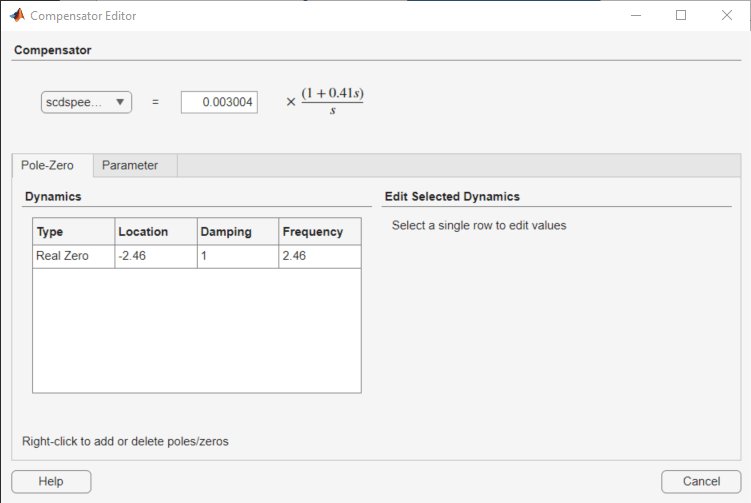Minimize the Compensator Editor window
The height and width of the screenshot is (503, 751).
click(x=636, y=16)
